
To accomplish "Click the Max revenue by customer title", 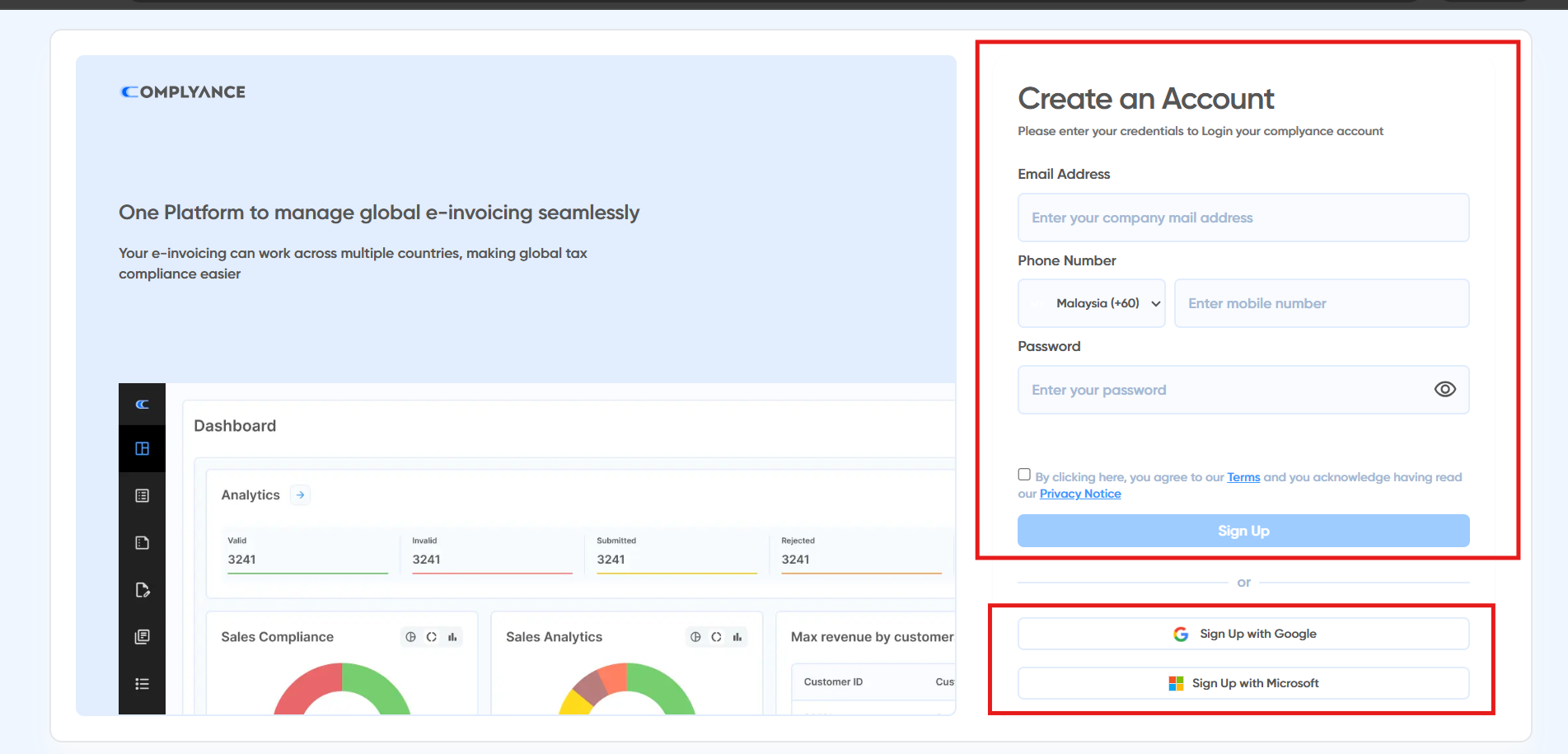I will point(872,637).
